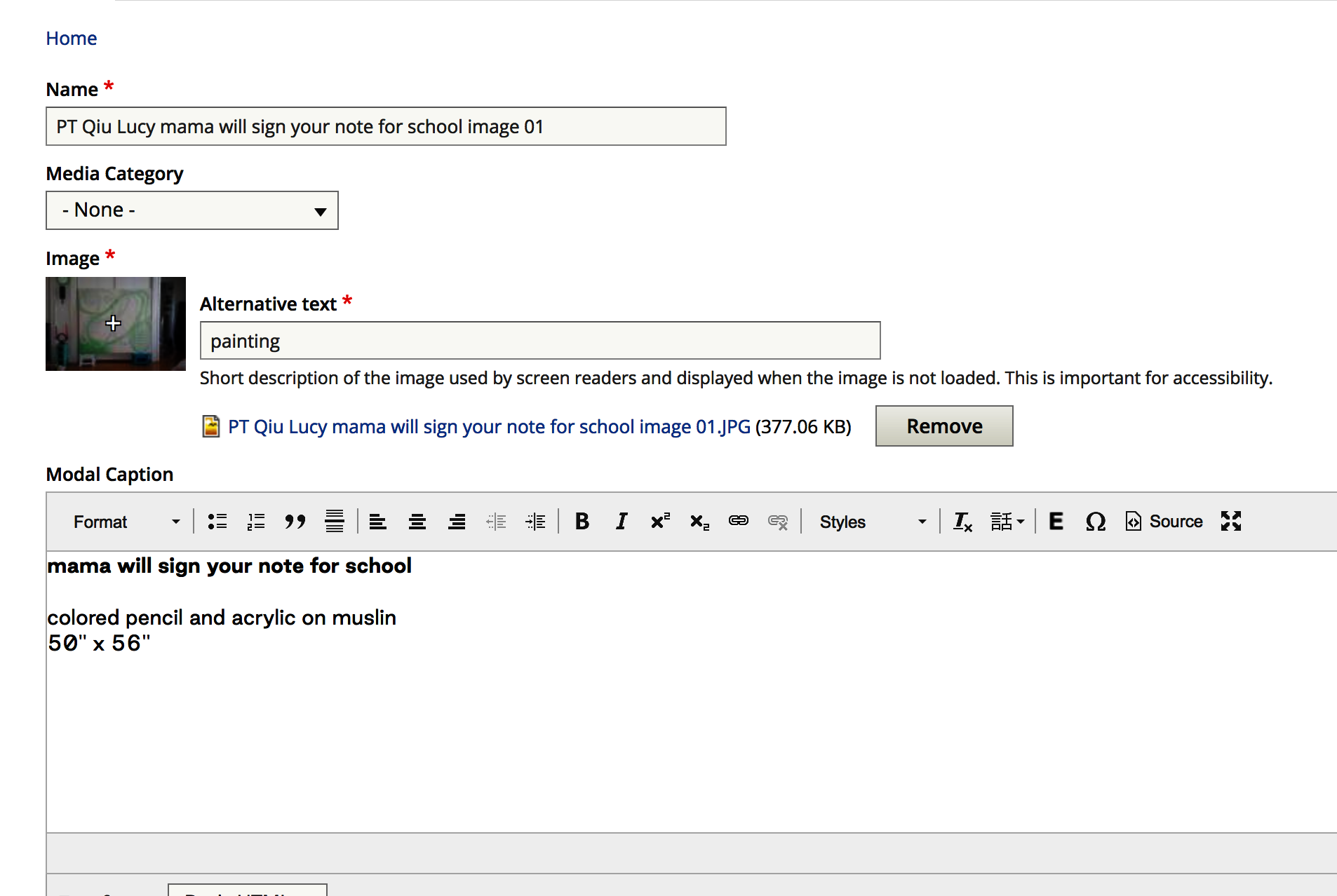Toggle italic formatting button
Viewport: 1337px width, 896px height.
coord(621,522)
